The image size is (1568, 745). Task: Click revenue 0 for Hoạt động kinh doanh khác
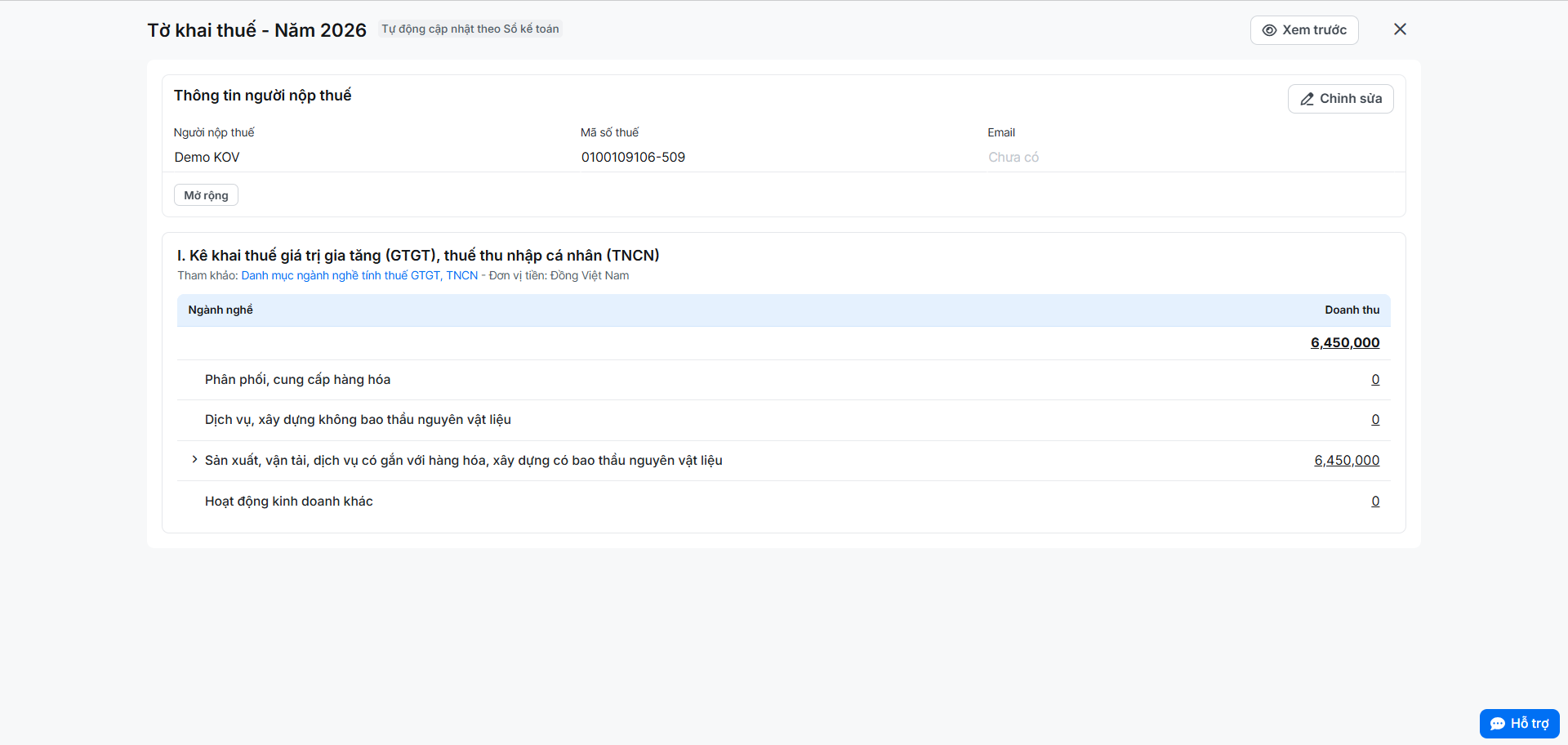1375,502
